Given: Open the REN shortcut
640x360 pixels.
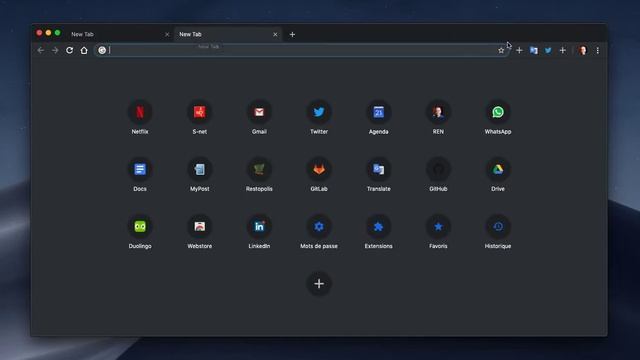Looking at the screenshot, I should pyautogui.click(x=438, y=117).
